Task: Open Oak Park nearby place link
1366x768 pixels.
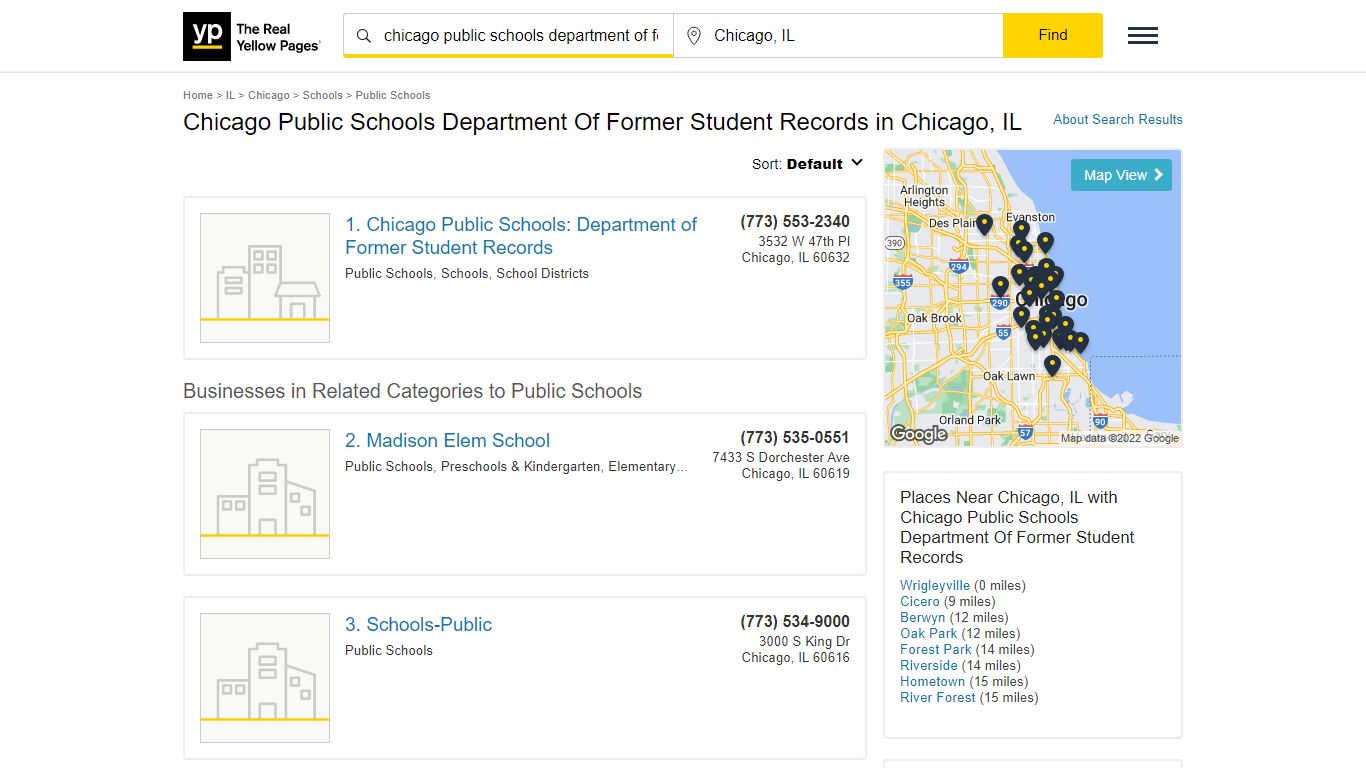Action: [x=929, y=633]
